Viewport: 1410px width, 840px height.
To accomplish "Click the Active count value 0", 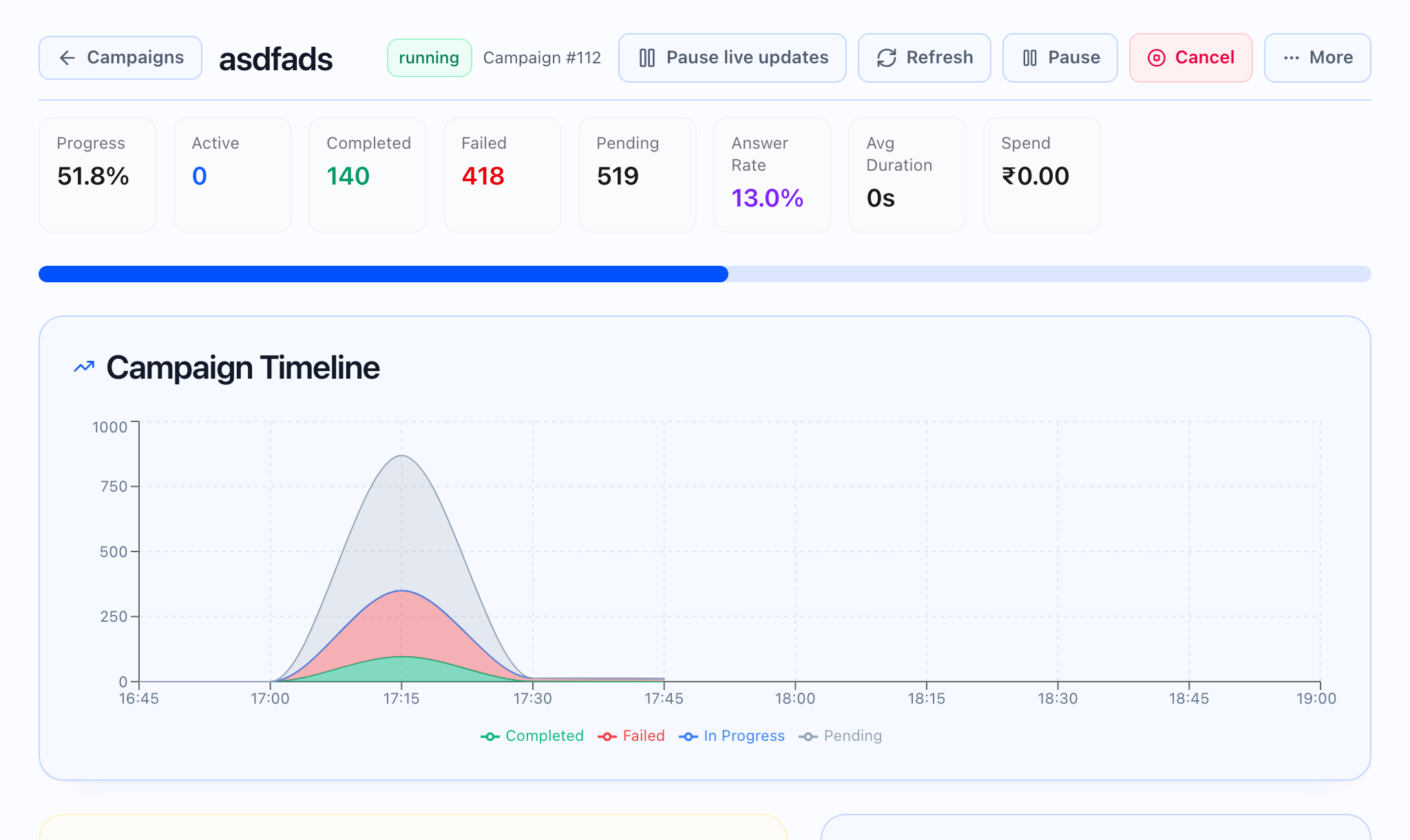I will pos(200,176).
